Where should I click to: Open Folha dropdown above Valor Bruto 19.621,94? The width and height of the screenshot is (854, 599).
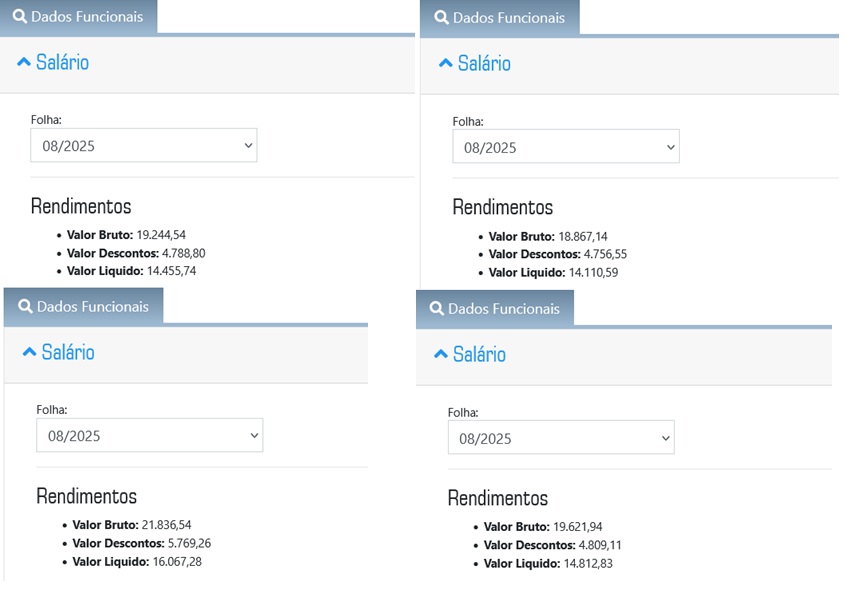560,438
